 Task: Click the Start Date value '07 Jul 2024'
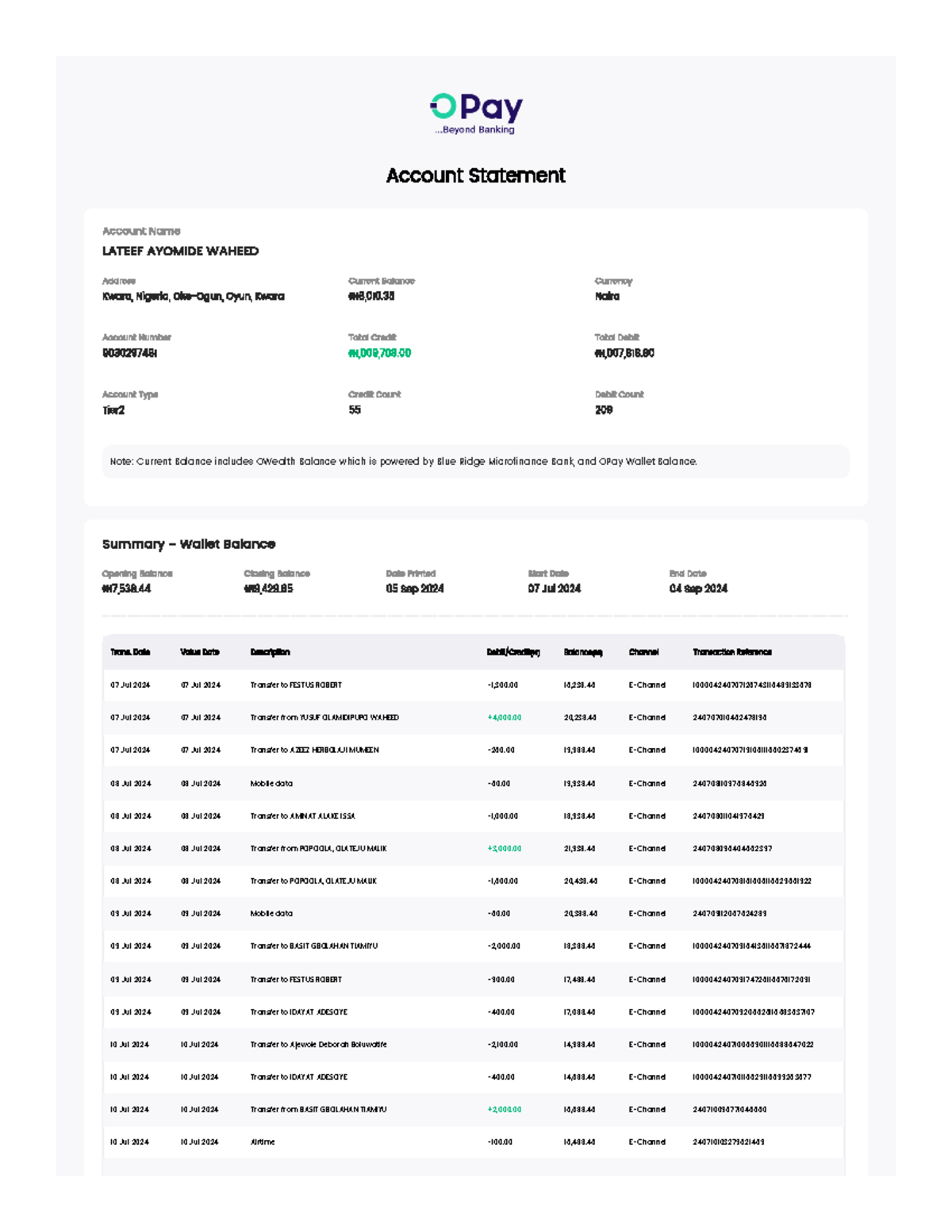[555, 589]
